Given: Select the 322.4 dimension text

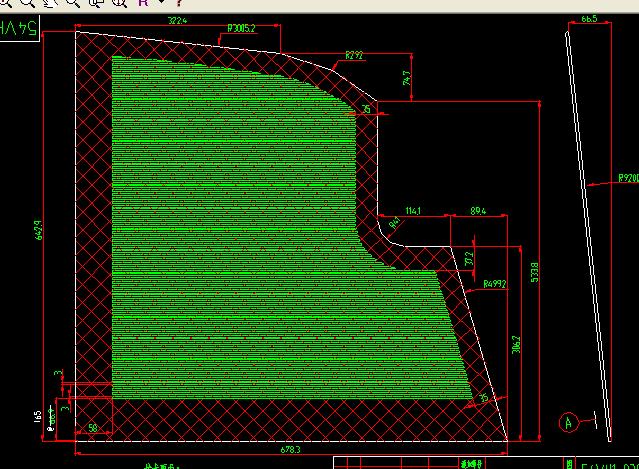Looking at the screenshot, I should (177, 20).
